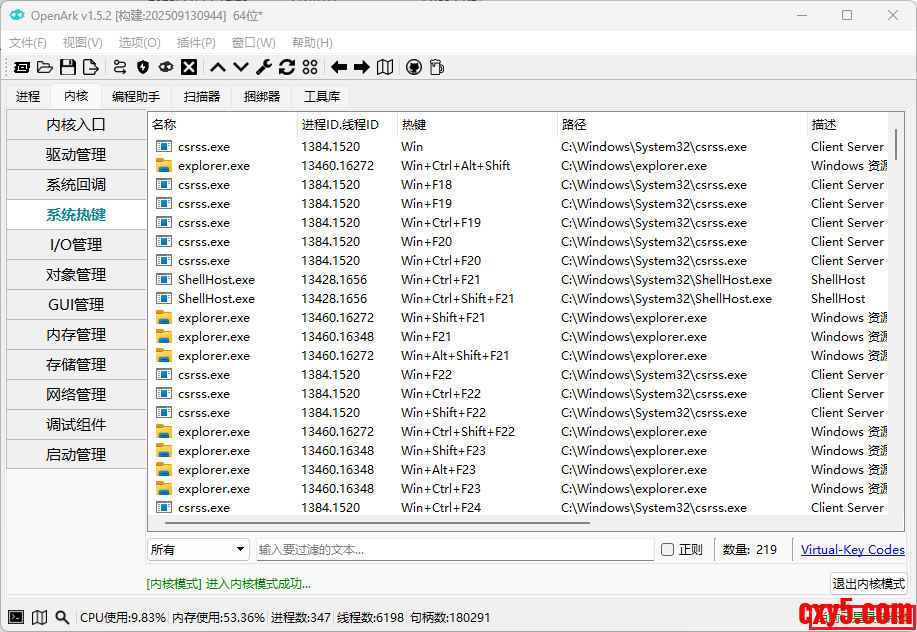
Task: Open the 所有 filter dropdown
Action: point(198,549)
